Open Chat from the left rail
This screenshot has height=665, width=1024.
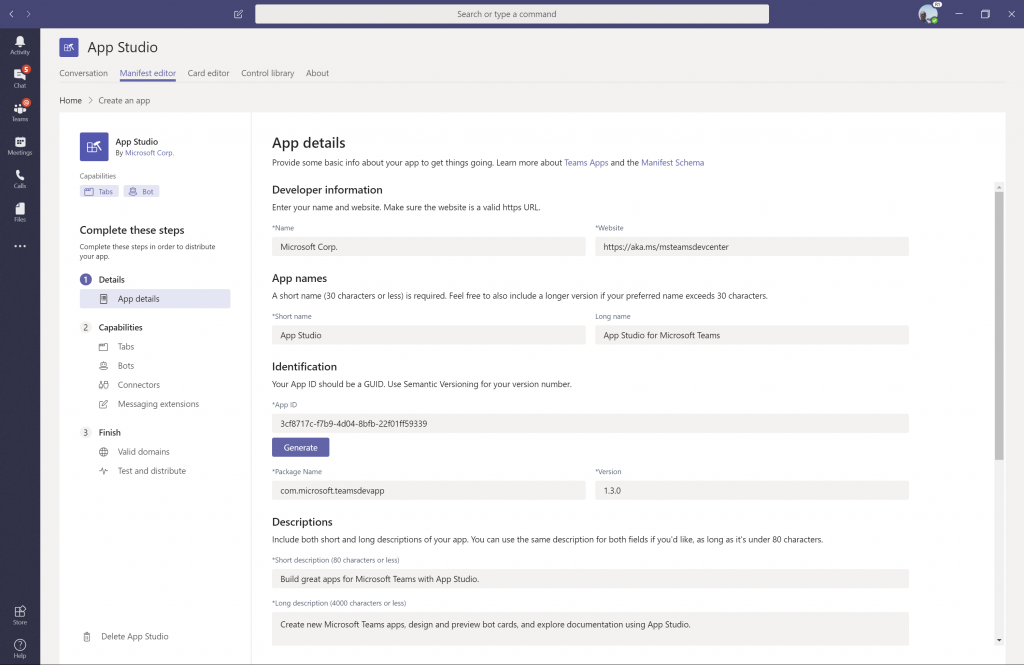click(19, 77)
